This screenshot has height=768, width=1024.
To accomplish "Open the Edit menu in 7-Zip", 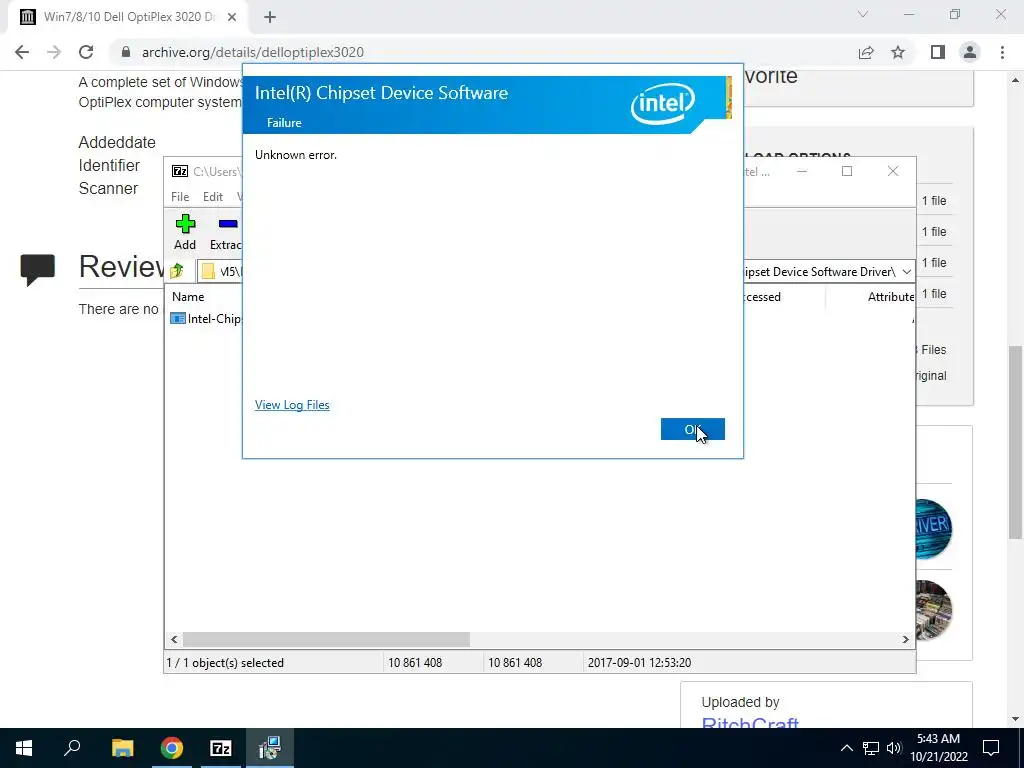I will (213, 197).
